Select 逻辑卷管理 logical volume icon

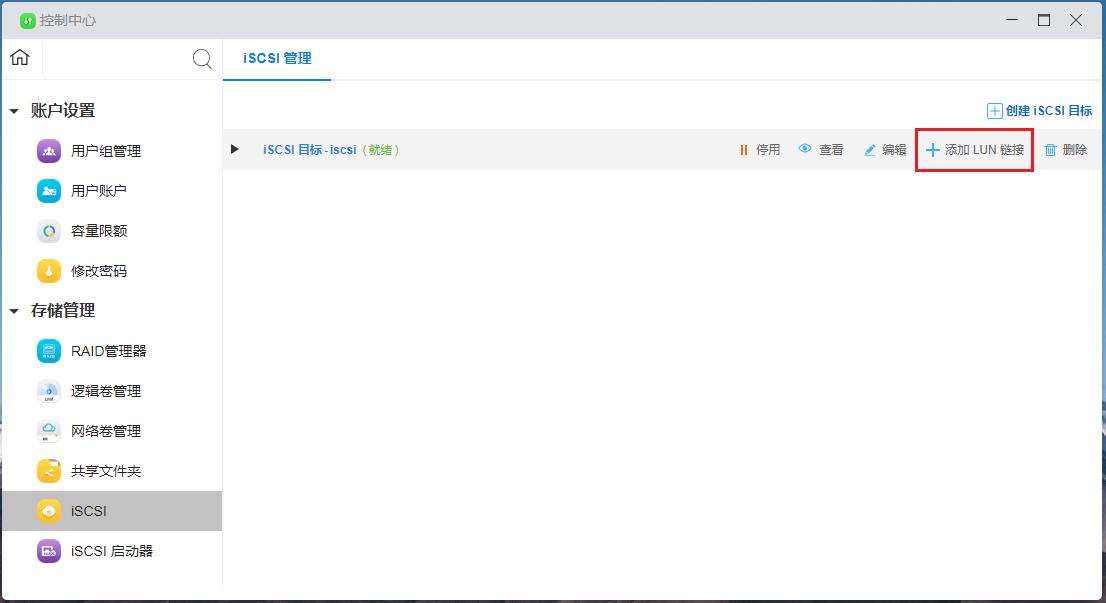pyautogui.click(x=49, y=391)
